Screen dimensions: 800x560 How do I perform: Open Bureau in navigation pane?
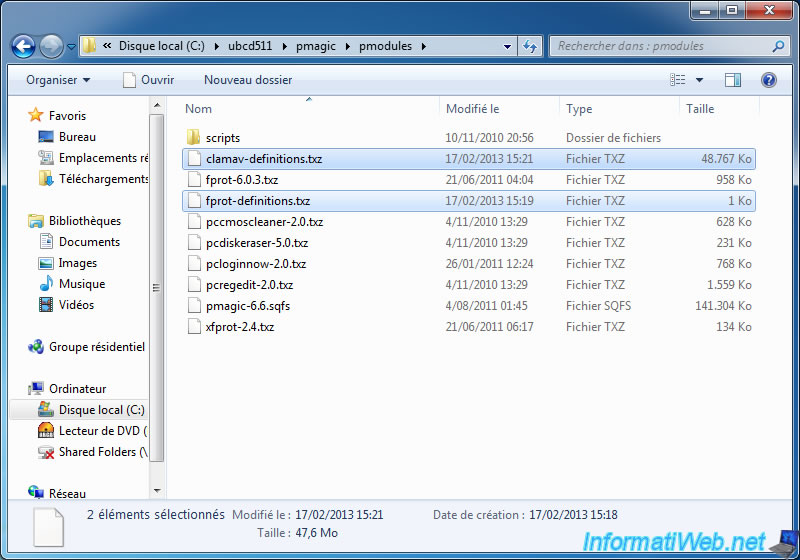77,137
